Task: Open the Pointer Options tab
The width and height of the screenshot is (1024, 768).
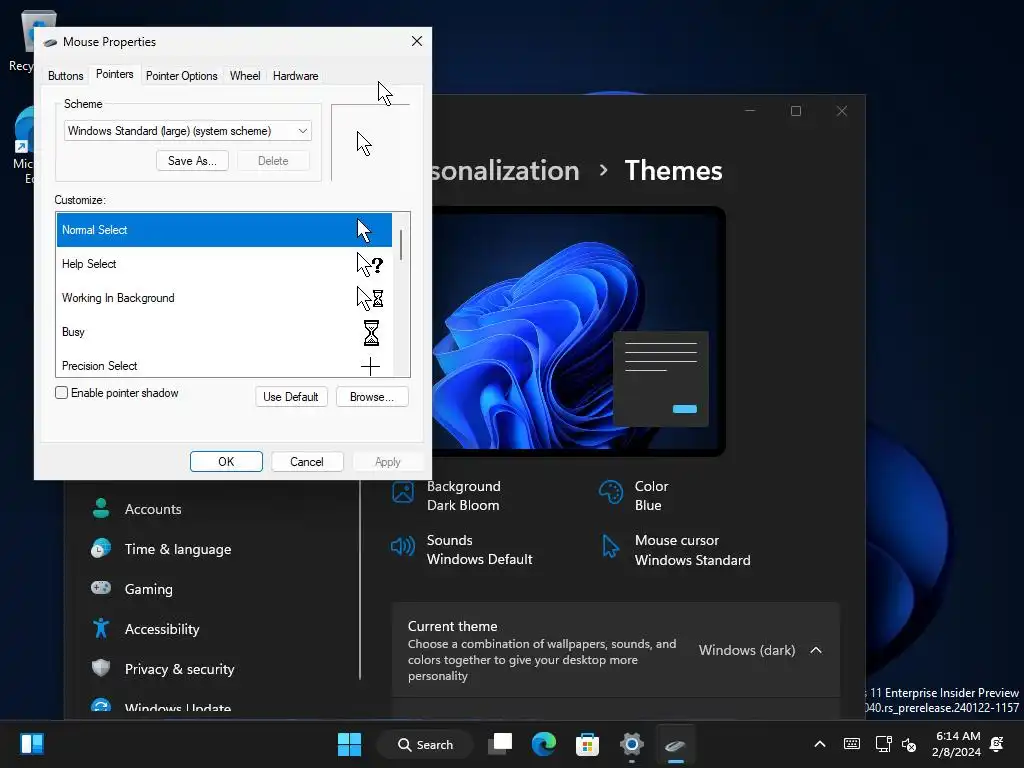Action: (182, 76)
